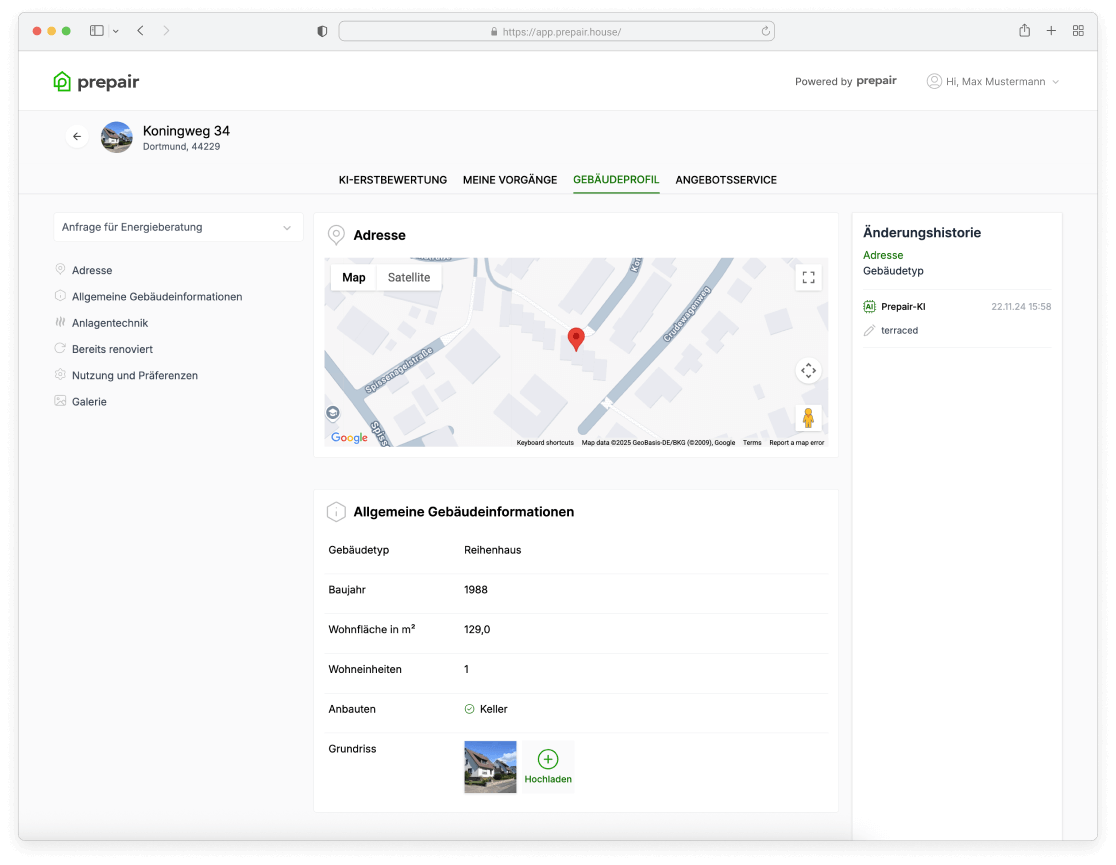Click the prepair house logo
The height and width of the screenshot is (865, 1116).
(x=96, y=81)
